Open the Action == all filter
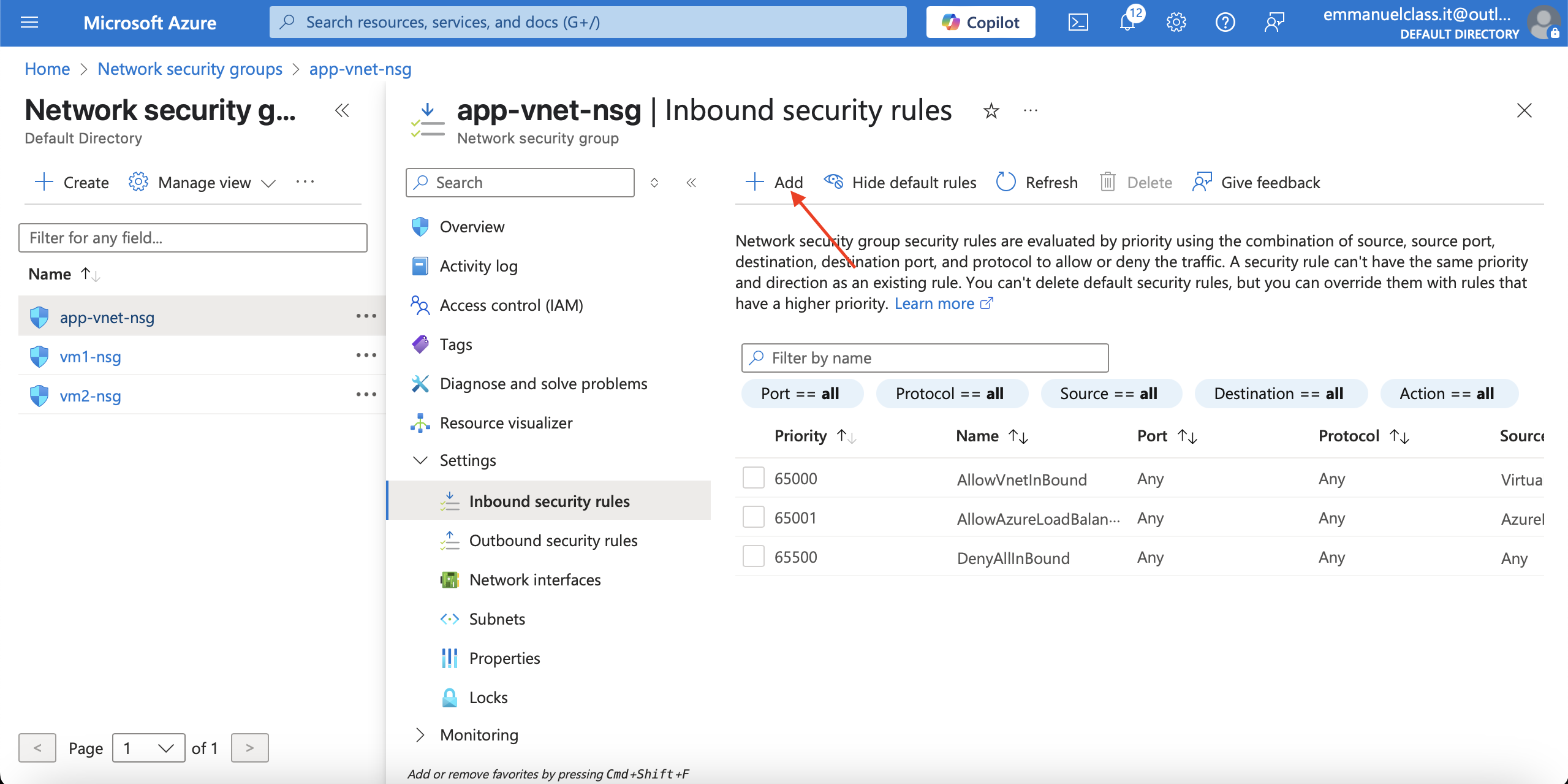The image size is (1568, 784). (x=1449, y=394)
